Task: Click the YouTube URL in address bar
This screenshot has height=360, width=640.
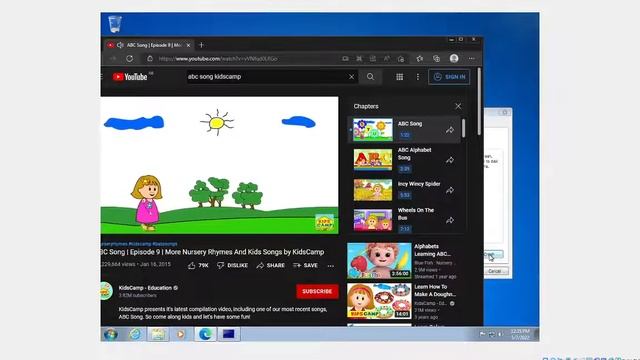Action: (x=218, y=59)
